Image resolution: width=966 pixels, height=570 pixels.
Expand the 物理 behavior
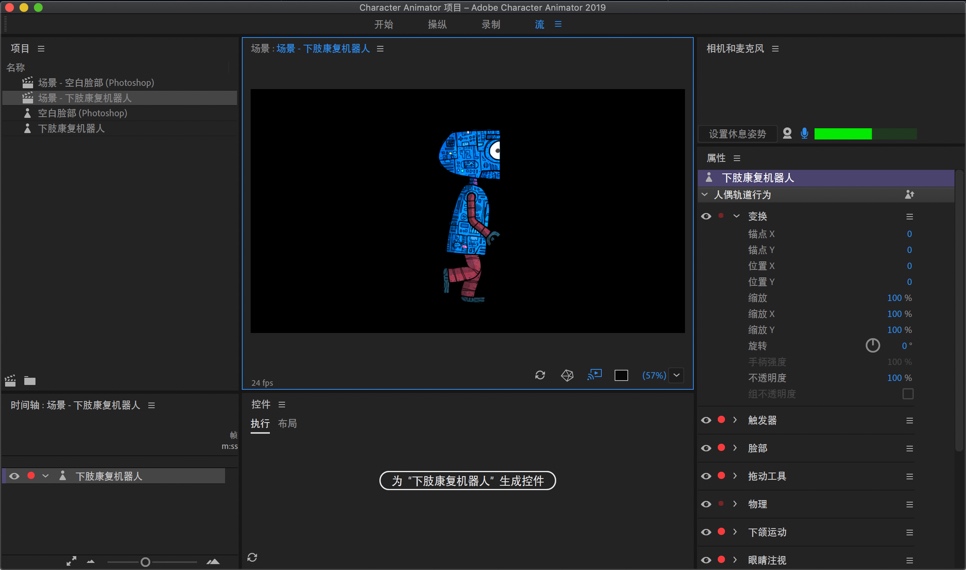pyautogui.click(x=735, y=504)
